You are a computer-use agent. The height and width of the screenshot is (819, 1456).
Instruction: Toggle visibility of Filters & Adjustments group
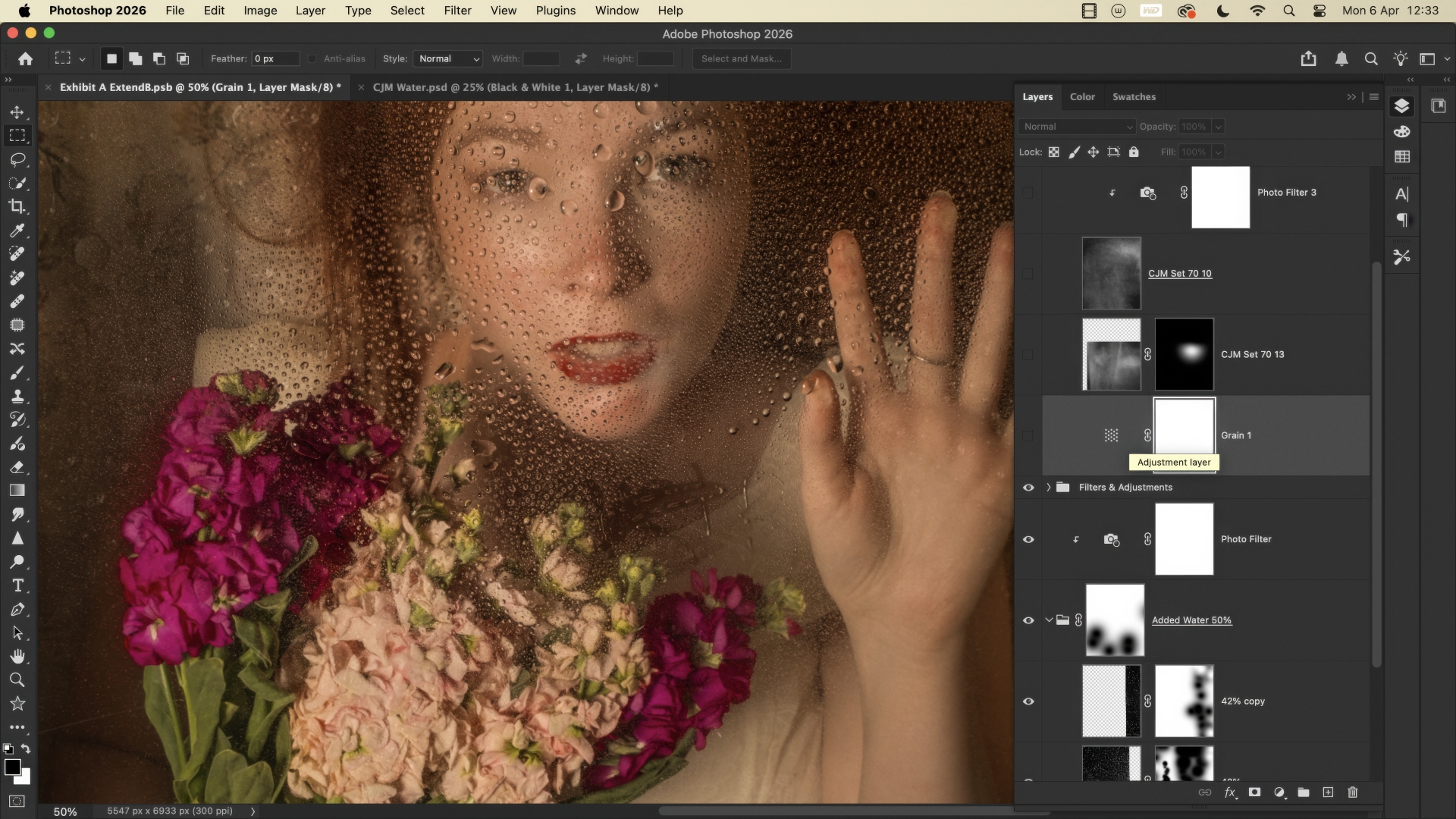(1028, 488)
